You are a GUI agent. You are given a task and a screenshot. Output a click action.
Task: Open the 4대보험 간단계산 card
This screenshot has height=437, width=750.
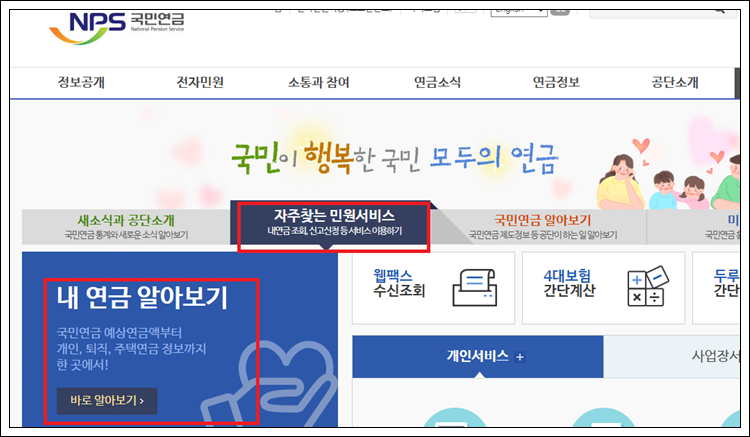pyautogui.click(x=603, y=288)
